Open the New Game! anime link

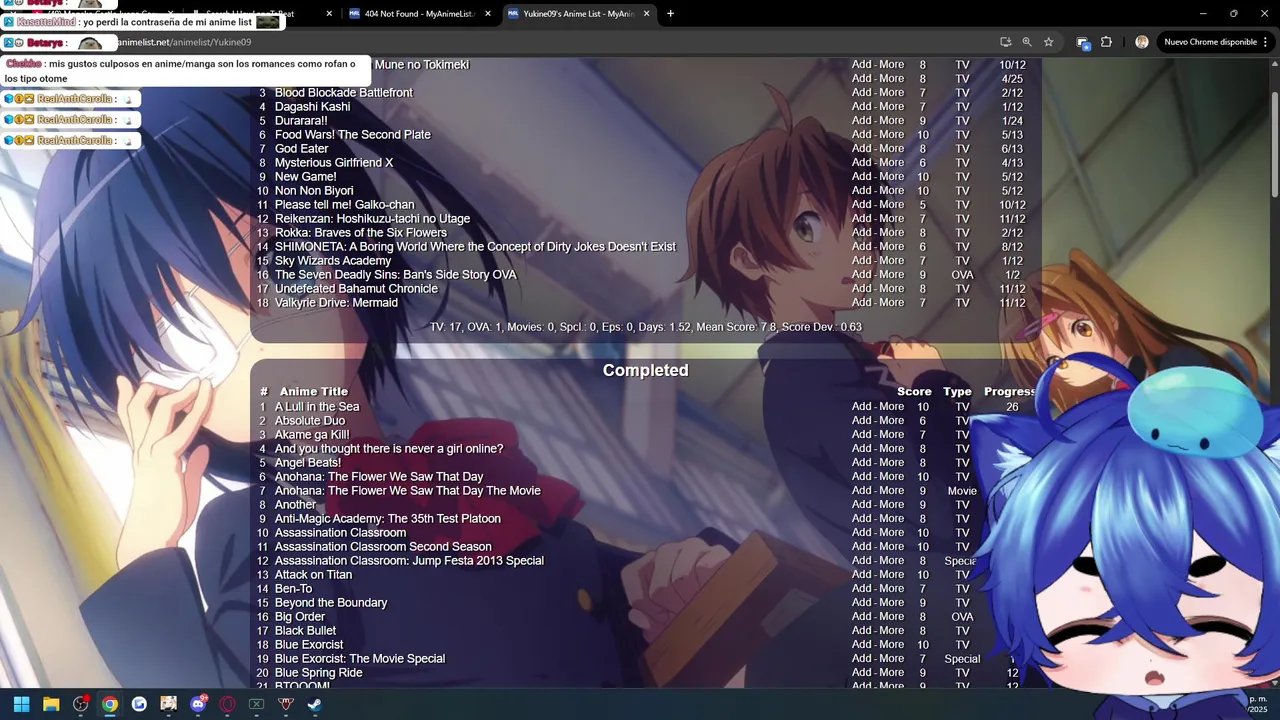click(x=305, y=177)
